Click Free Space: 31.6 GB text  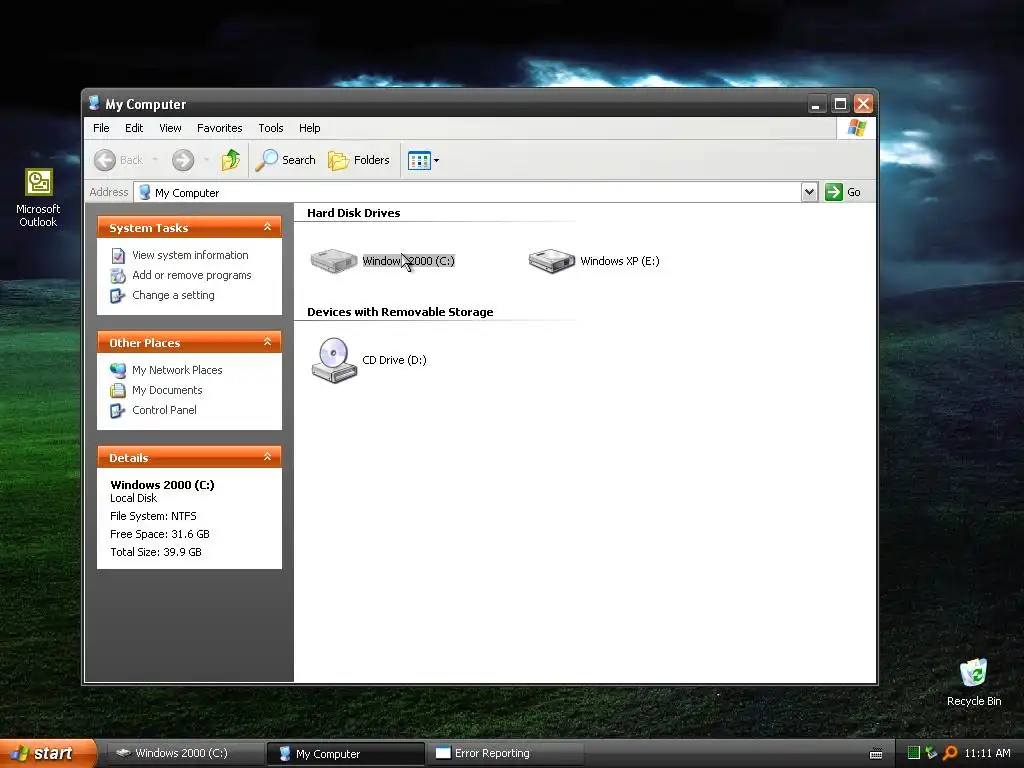point(160,534)
